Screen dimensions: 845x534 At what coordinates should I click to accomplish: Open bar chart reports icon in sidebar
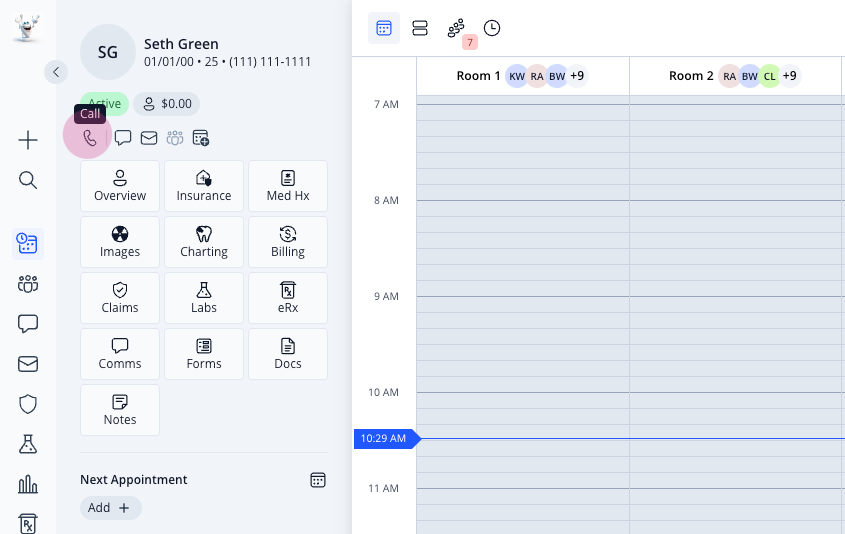(x=28, y=484)
